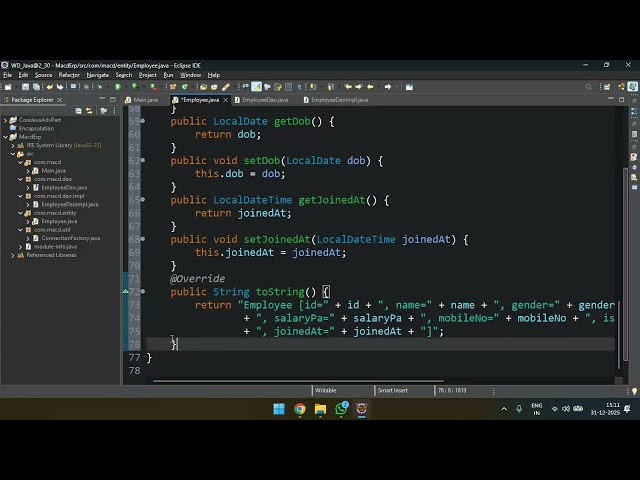Open WhatsApp from the taskbar
The height and width of the screenshot is (480, 640).
click(x=341, y=409)
